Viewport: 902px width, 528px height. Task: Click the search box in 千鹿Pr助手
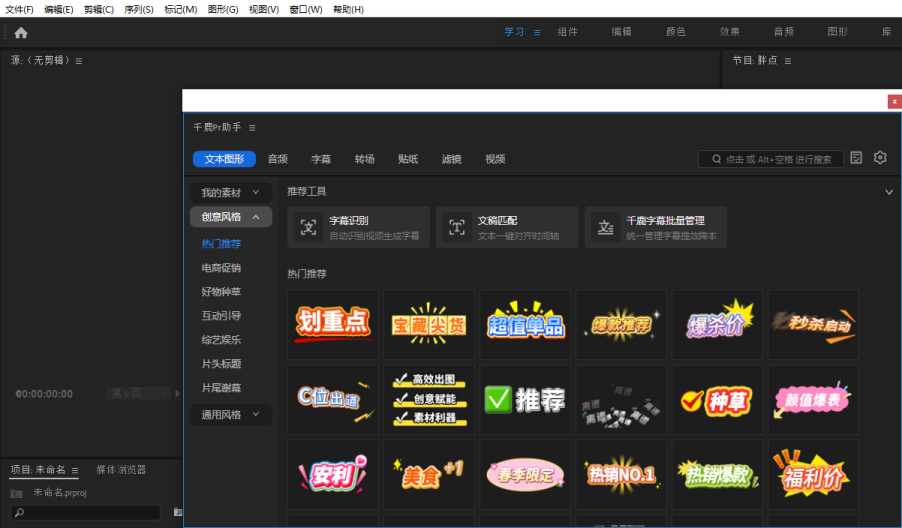click(x=775, y=159)
